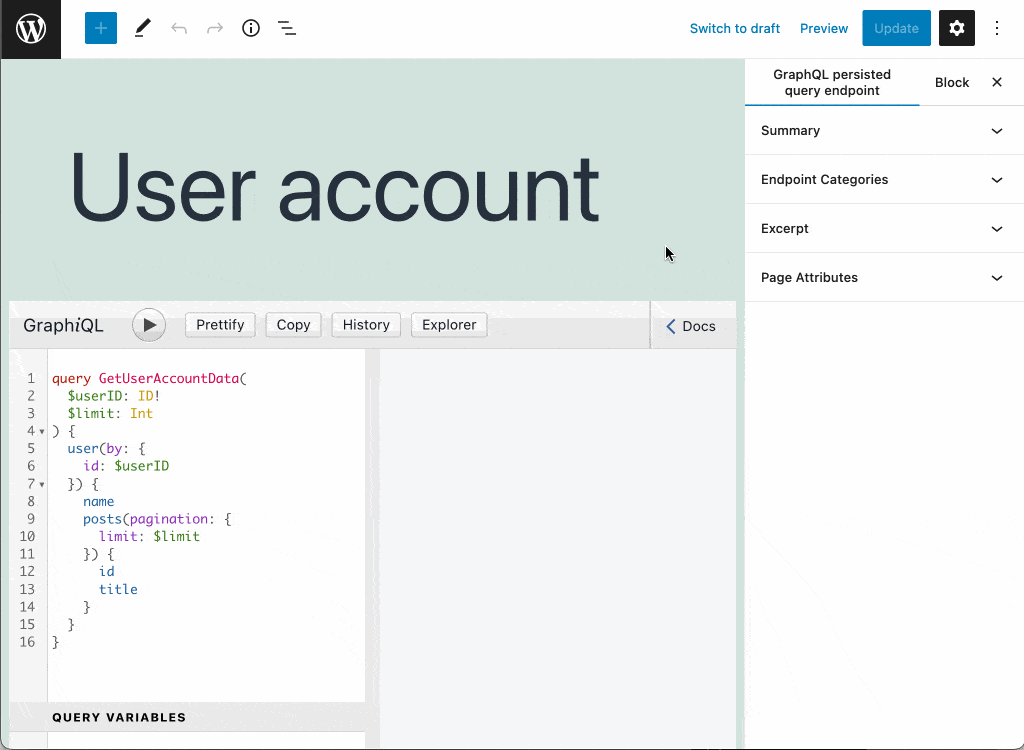Open the block inserter plus button
1024x750 pixels.
point(101,28)
